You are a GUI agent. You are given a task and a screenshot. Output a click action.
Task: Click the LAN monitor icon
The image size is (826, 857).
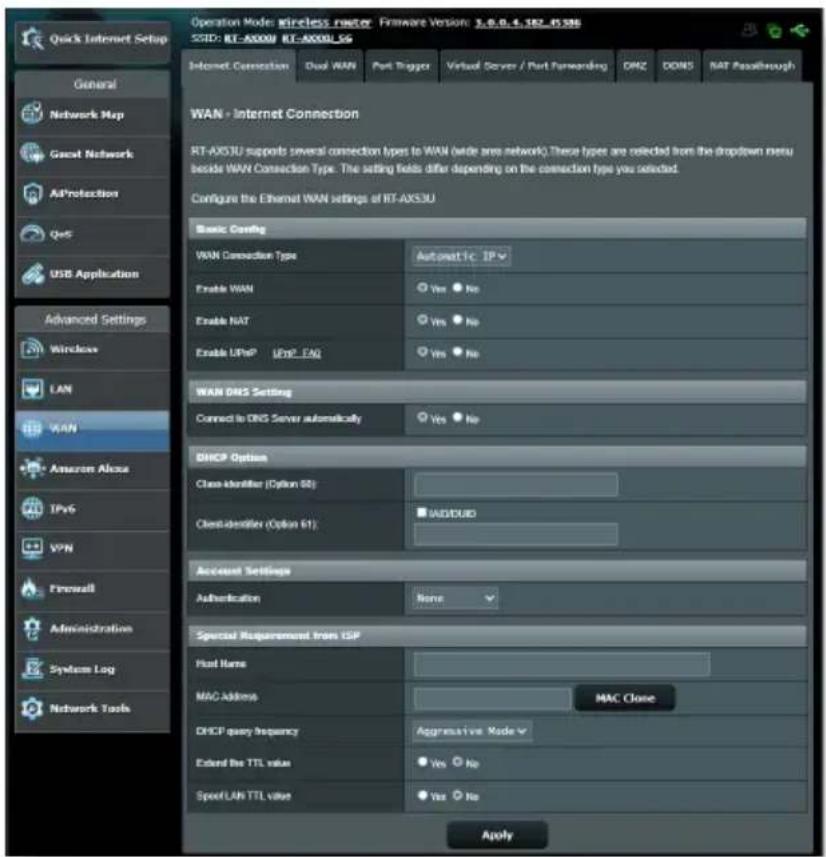pyautogui.click(x=32, y=389)
